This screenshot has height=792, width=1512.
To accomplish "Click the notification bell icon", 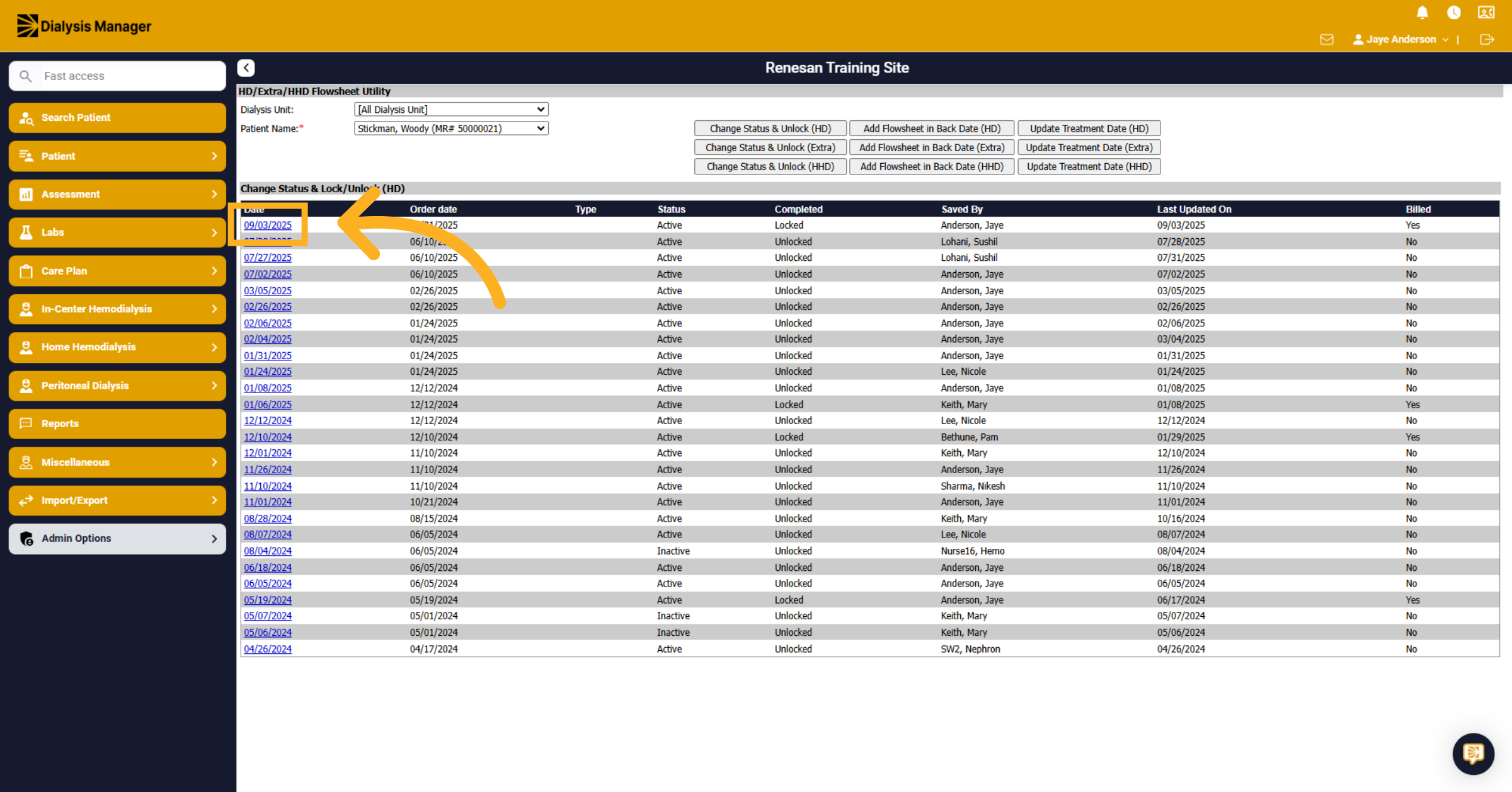I will 1422,13.
